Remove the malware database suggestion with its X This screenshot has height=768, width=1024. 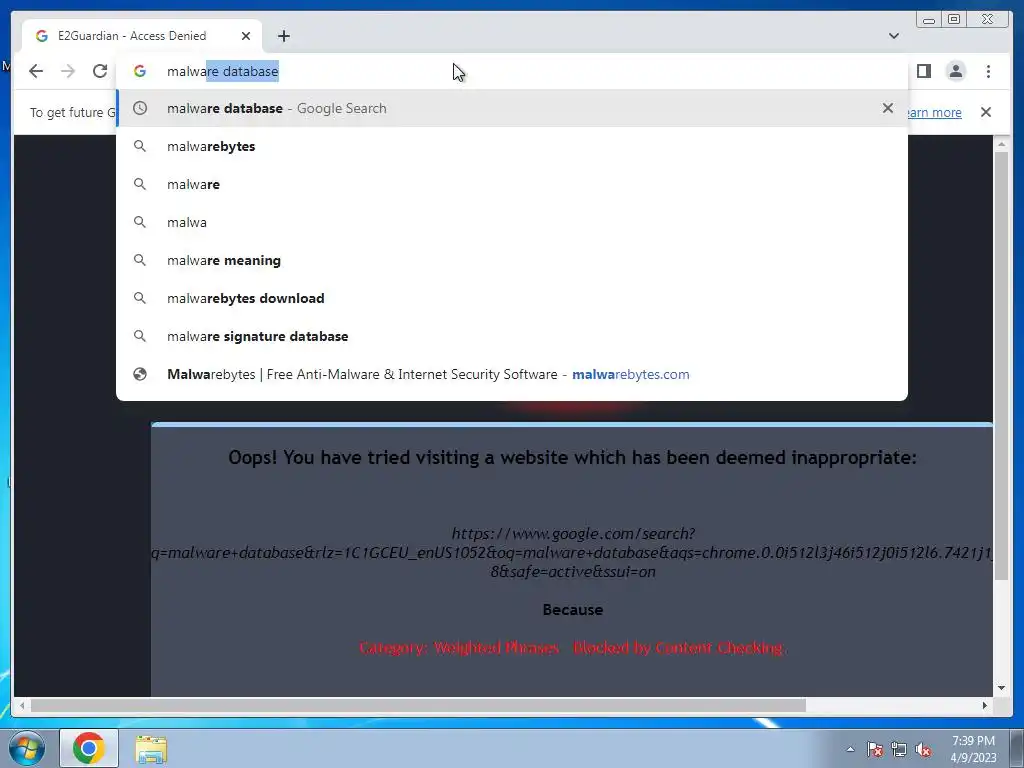pos(888,108)
